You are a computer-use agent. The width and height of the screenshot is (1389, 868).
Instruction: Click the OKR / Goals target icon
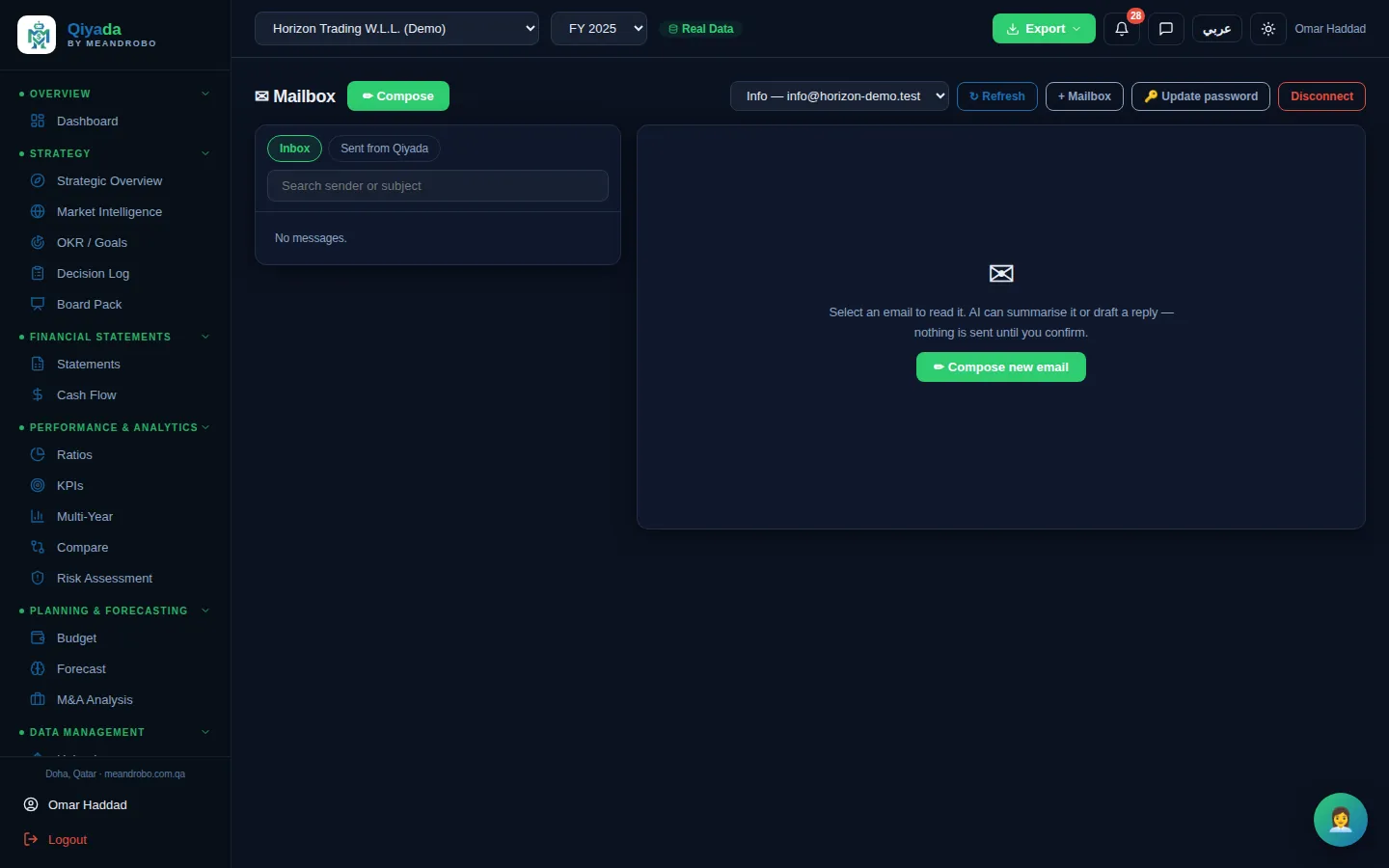click(38, 243)
